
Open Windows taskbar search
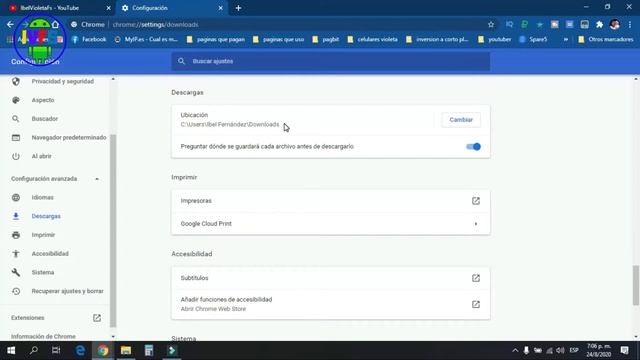(34, 351)
